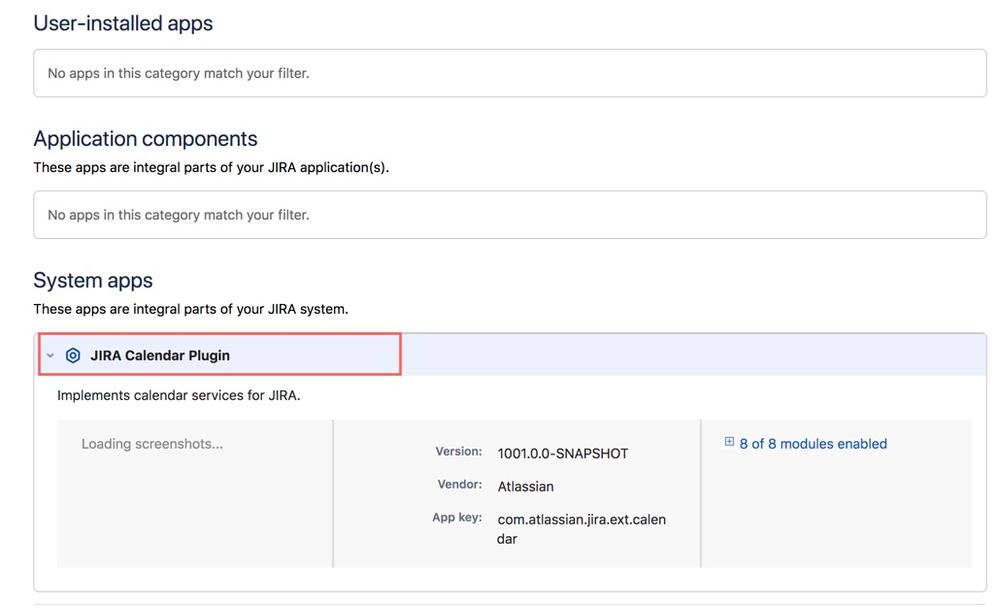Click the Vendor label
999x611 pixels.
click(x=459, y=484)
